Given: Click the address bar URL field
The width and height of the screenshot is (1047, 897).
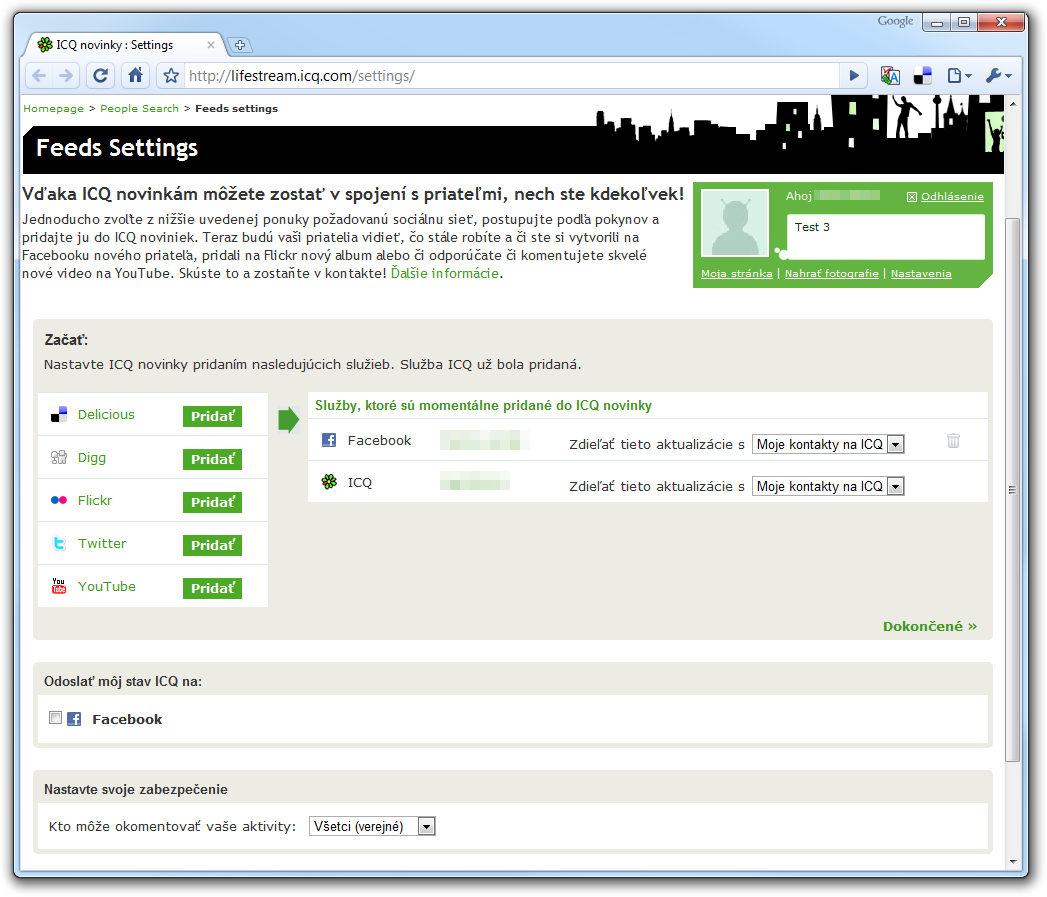Looking at the screenshot, I should click(x=511, y=75).
